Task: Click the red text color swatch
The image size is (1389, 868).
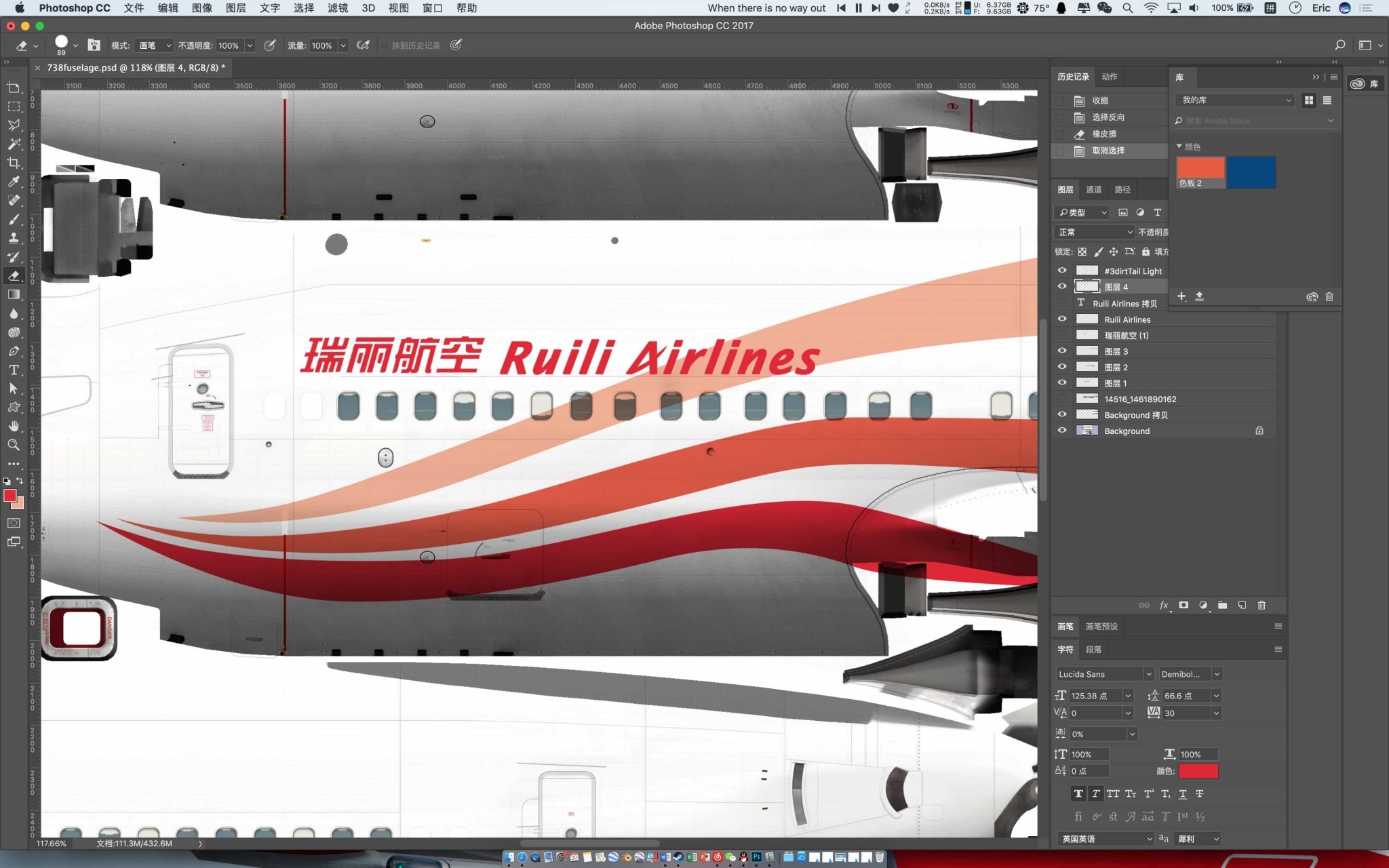Action: (x=1198, y=771)
